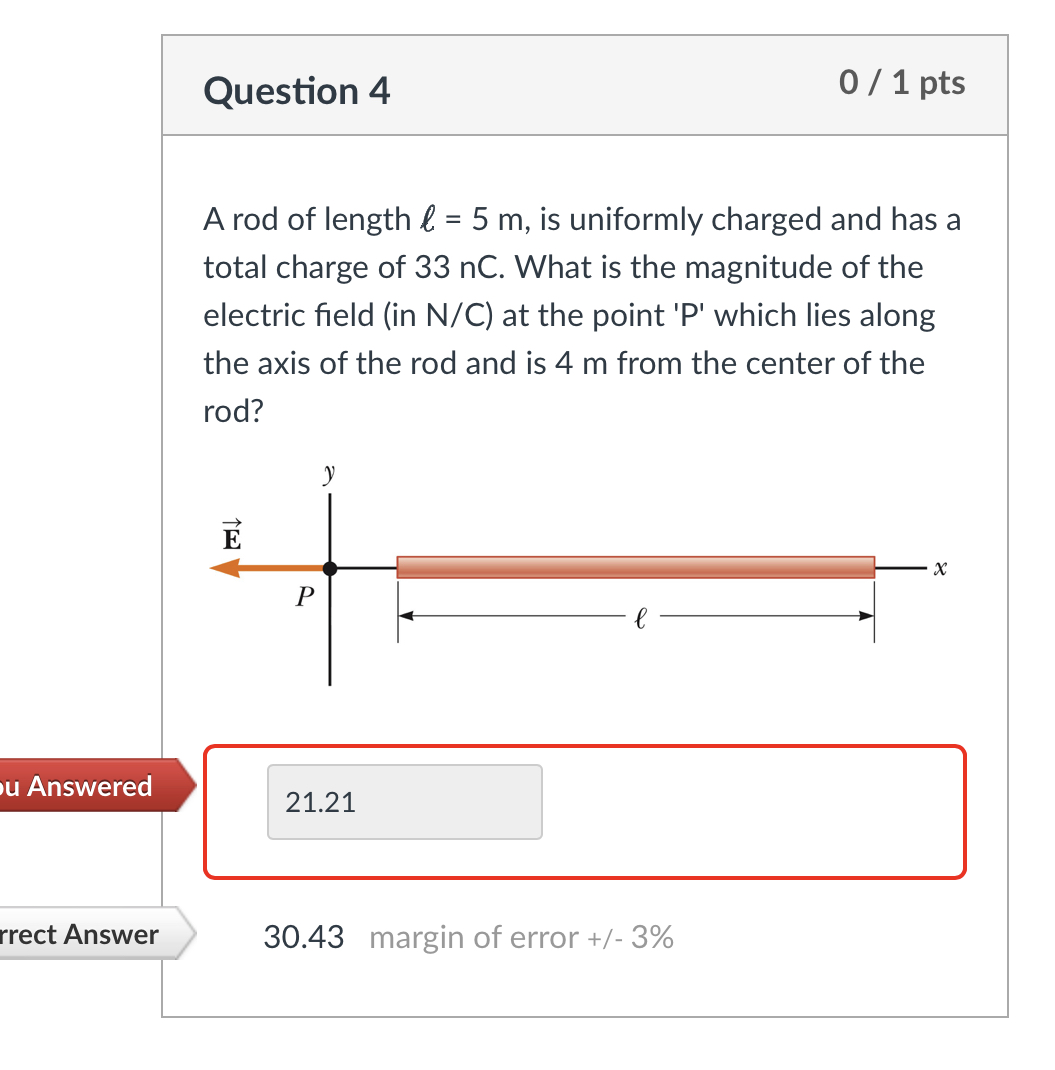Click the x-axis label in the diagram
1055x1070 pixels.
coord(938,567)
